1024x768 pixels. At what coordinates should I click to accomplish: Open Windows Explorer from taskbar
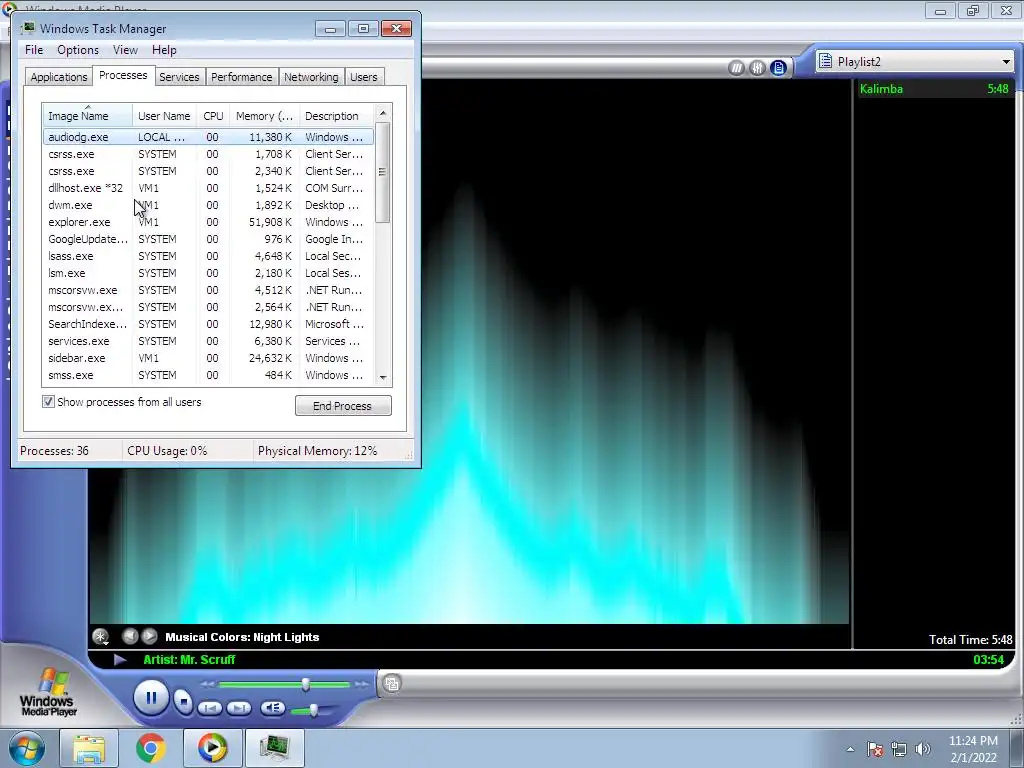(89, 748)
